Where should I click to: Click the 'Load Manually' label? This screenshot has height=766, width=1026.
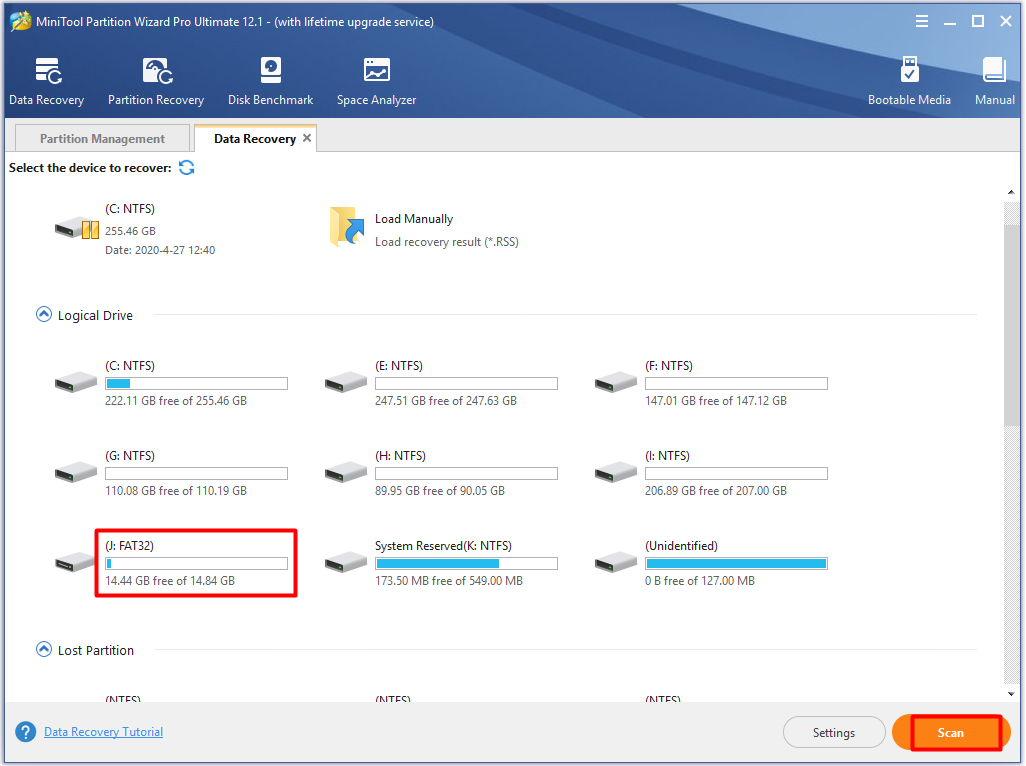pos(414,219)
